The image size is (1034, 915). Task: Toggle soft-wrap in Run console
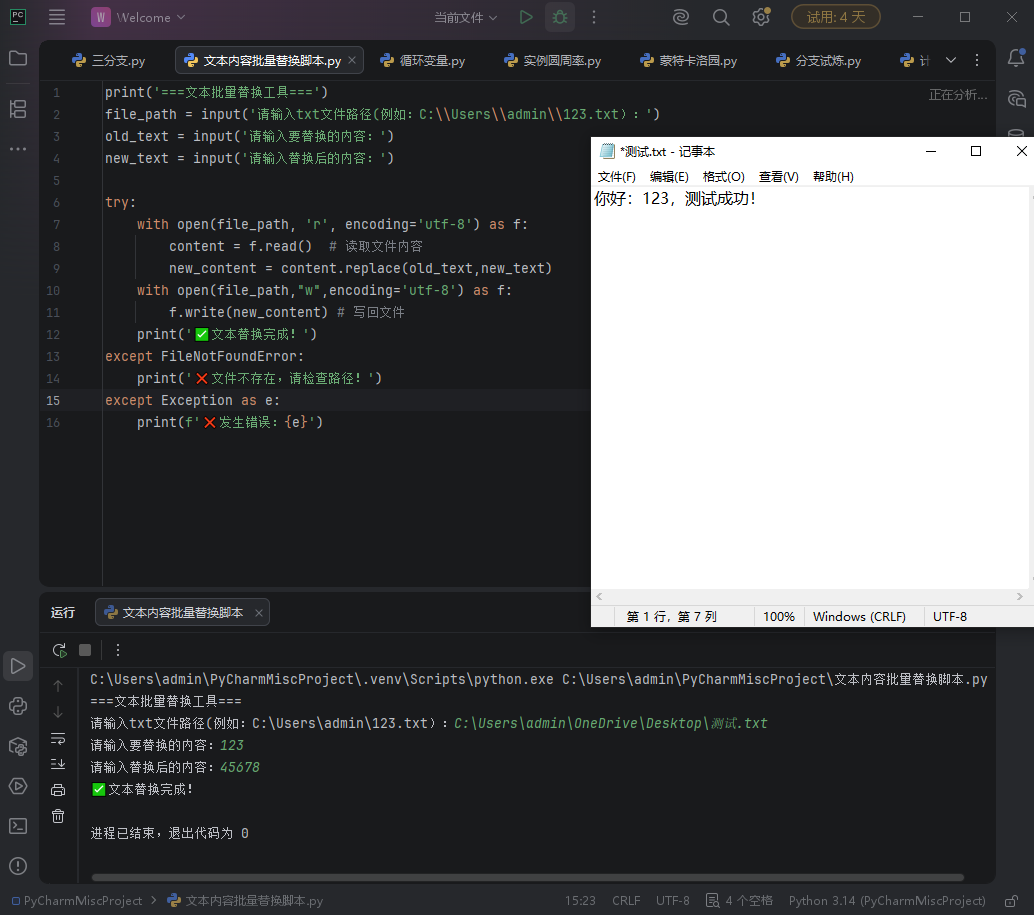tap(58, 738)
